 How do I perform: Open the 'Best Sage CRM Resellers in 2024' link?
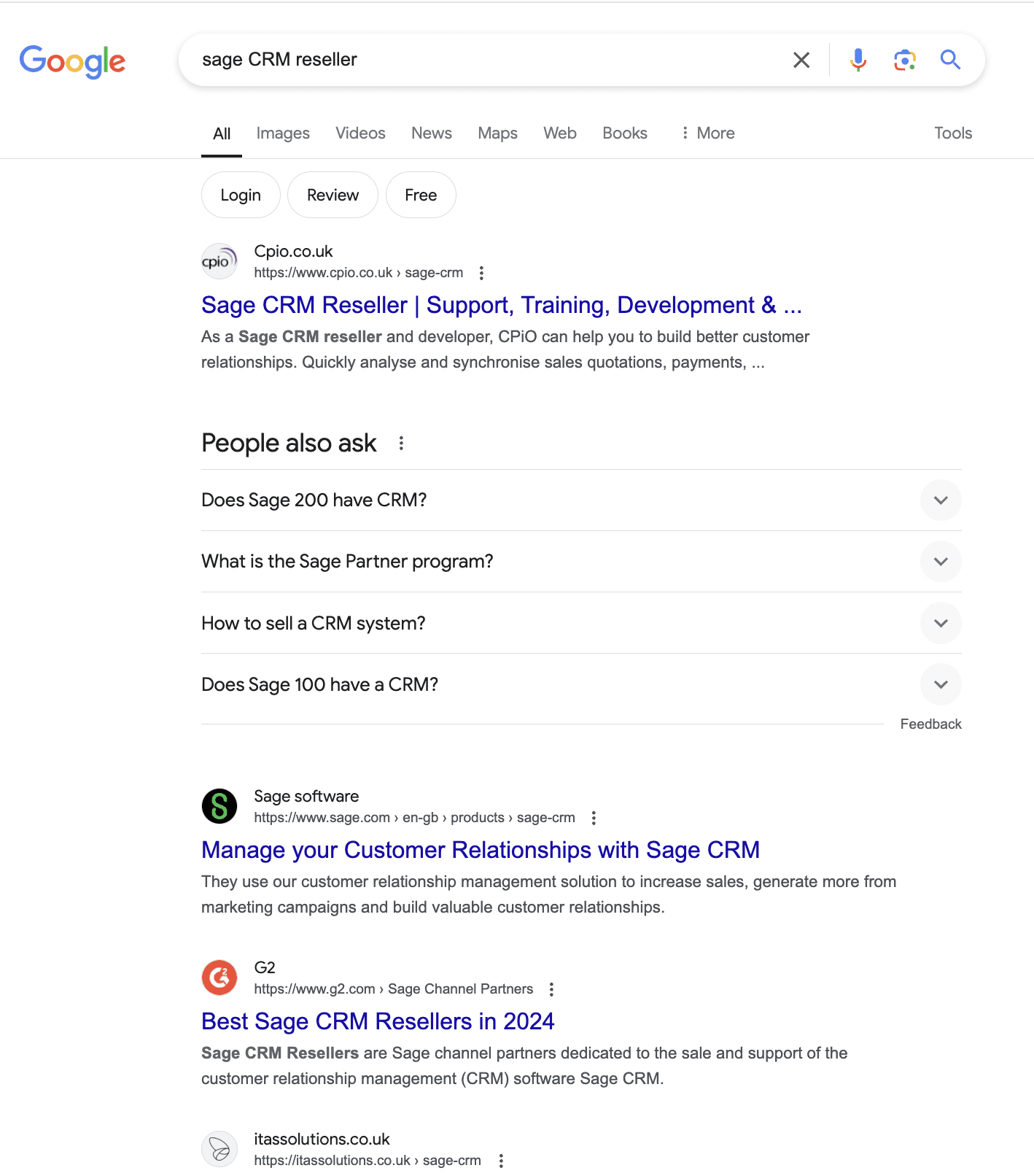[x=378, y=1021]
